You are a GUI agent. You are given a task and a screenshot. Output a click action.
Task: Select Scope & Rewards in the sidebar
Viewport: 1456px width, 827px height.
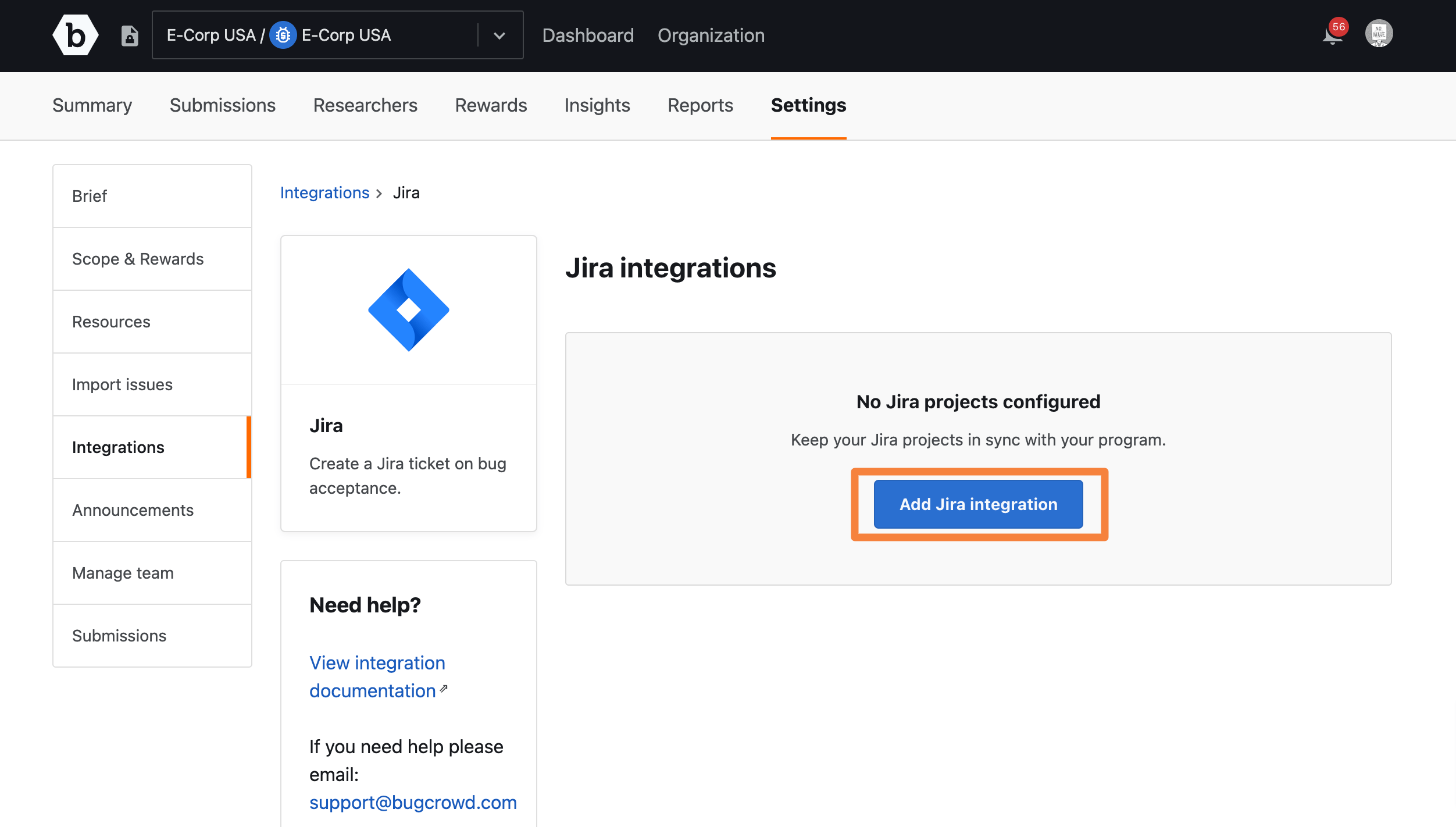pyautogui.click(x=138, y=259)
